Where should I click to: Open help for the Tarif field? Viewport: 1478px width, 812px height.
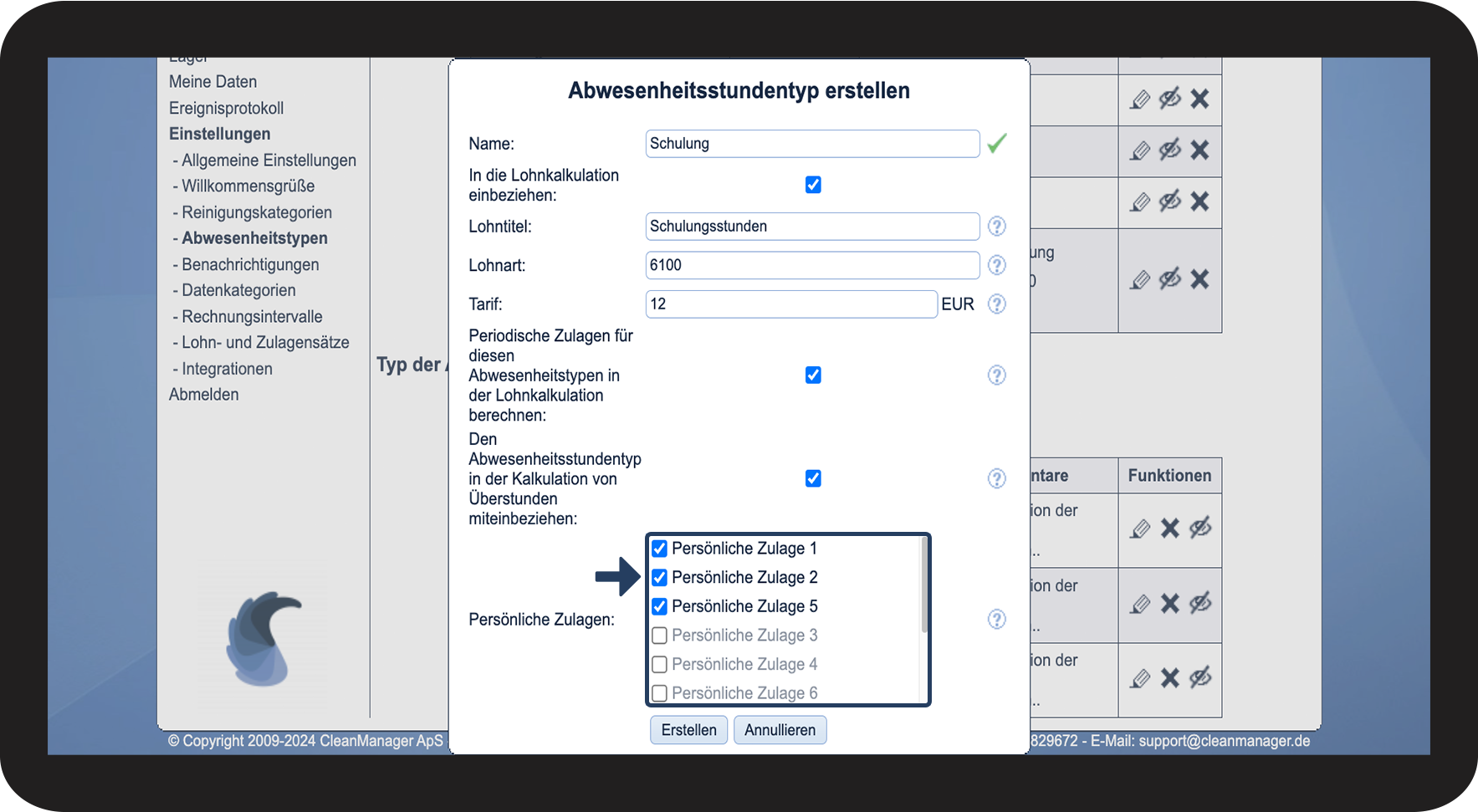(996, 304)
